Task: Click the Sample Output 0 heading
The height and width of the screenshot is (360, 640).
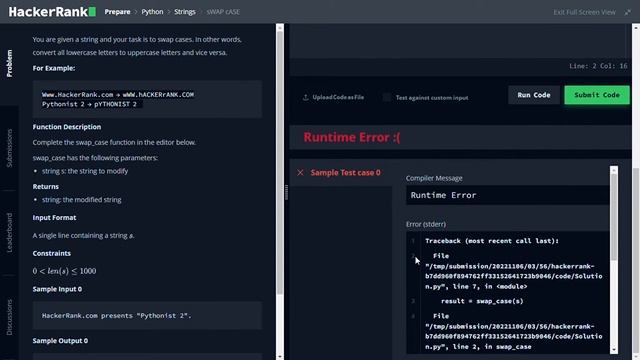Action: pyautogui.click(x=60, y=341)
